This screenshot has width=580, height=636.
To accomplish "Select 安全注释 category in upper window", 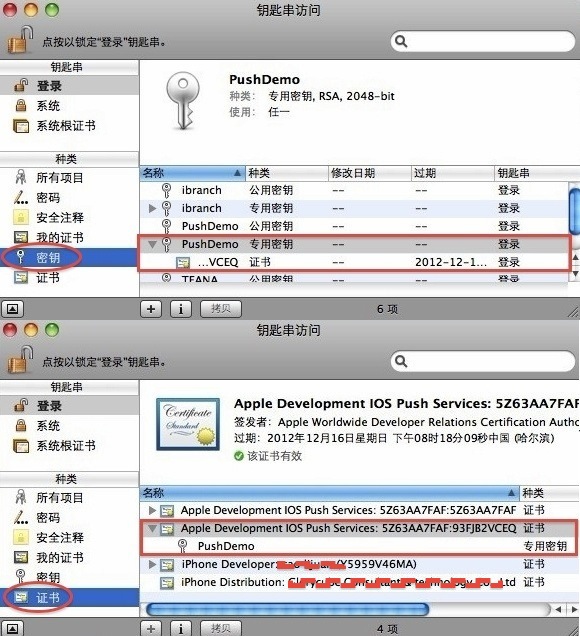I will [x=69, y=217].
